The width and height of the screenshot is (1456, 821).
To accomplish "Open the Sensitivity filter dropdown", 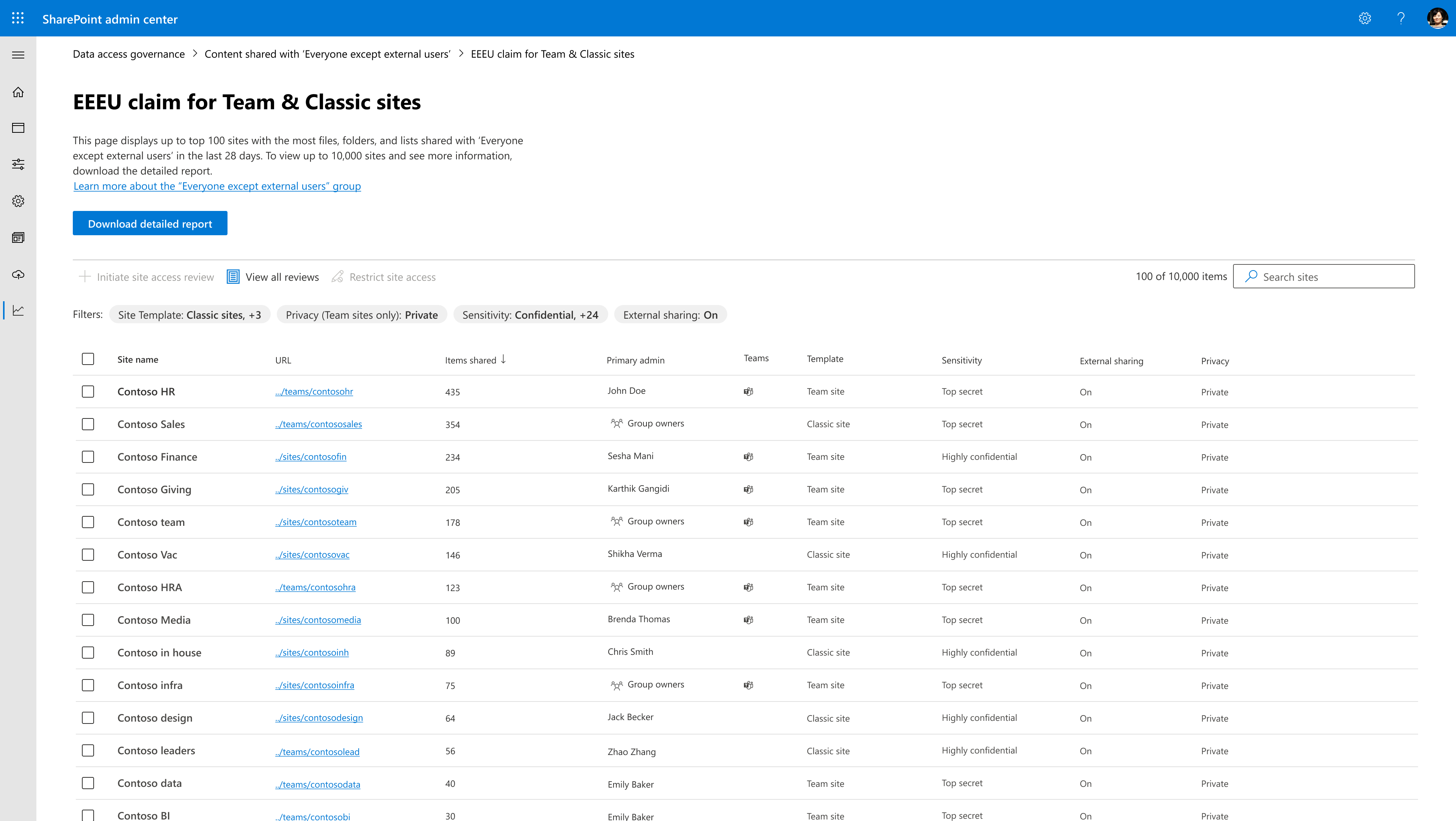I will pos(530,315).
